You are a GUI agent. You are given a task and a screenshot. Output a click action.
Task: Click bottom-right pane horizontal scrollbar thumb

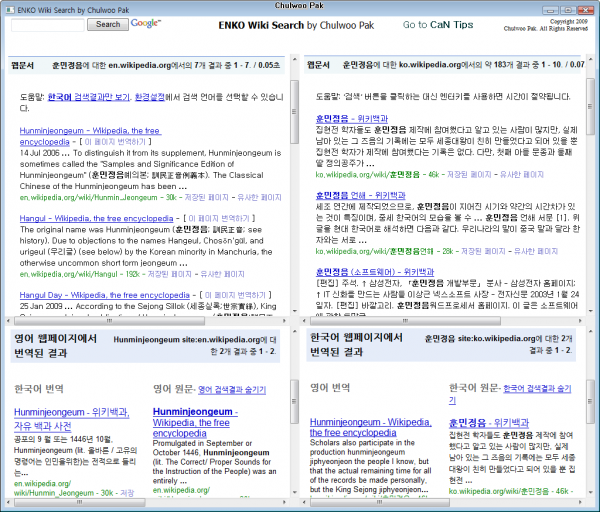pyautogui.click(x=379, y=502)
